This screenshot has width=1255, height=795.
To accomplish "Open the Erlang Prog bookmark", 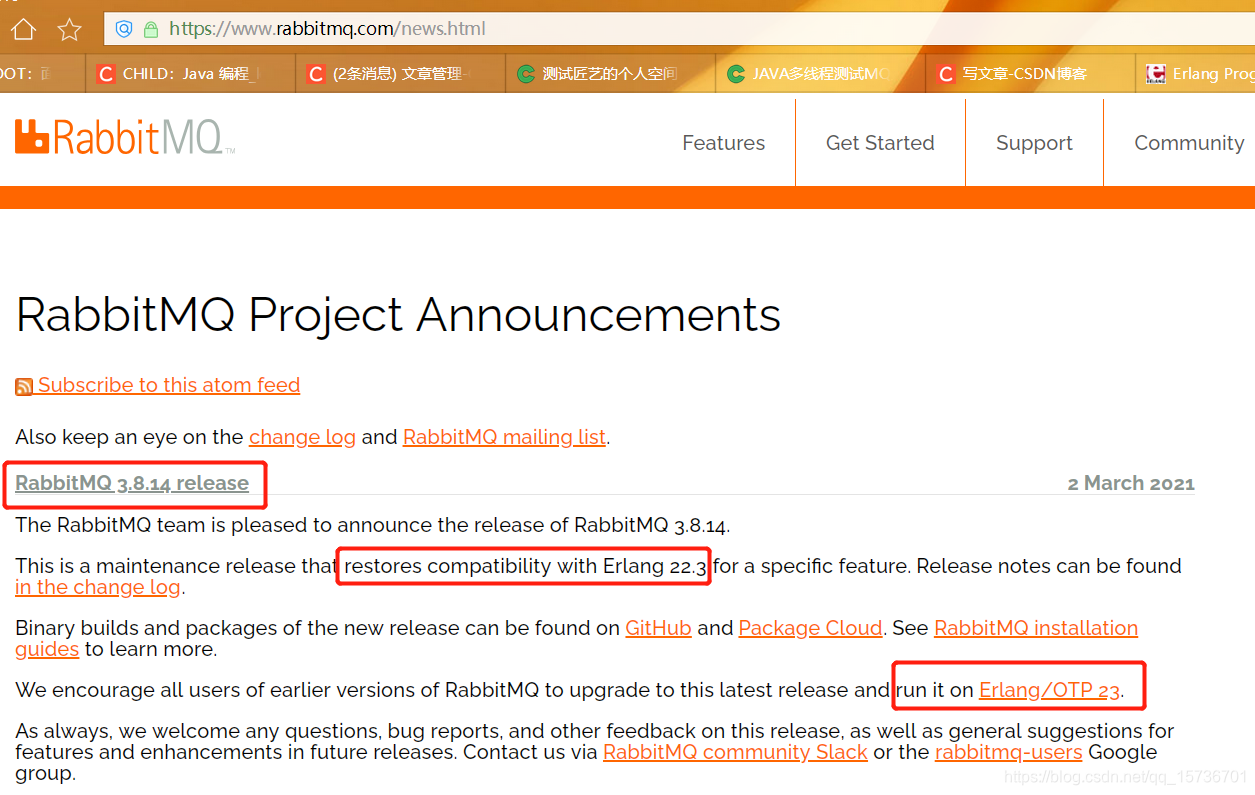I will (1197, 73).
